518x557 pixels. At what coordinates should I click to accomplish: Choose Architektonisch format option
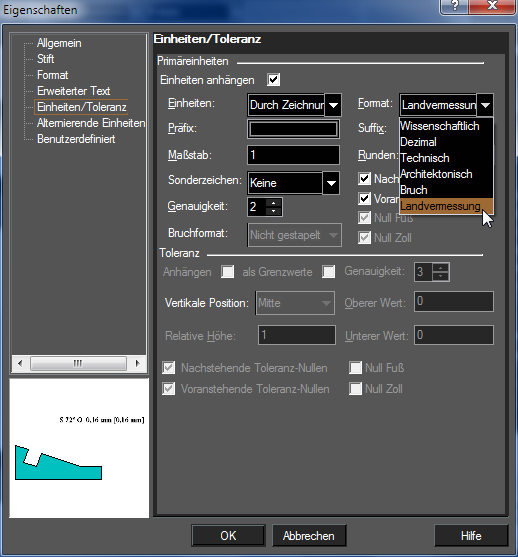click(x=446, y=174)
